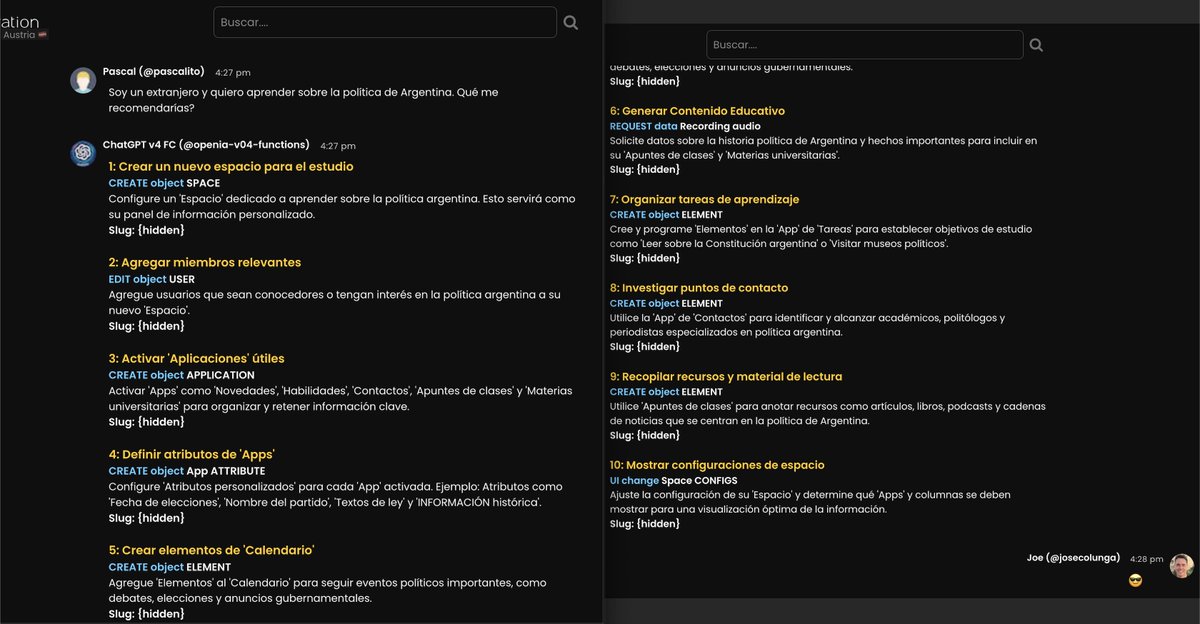The height and width of the screenshot is (624, 1200).
Task: Click 'REQUEST data Recording audio' label
Action: (685, 127)
